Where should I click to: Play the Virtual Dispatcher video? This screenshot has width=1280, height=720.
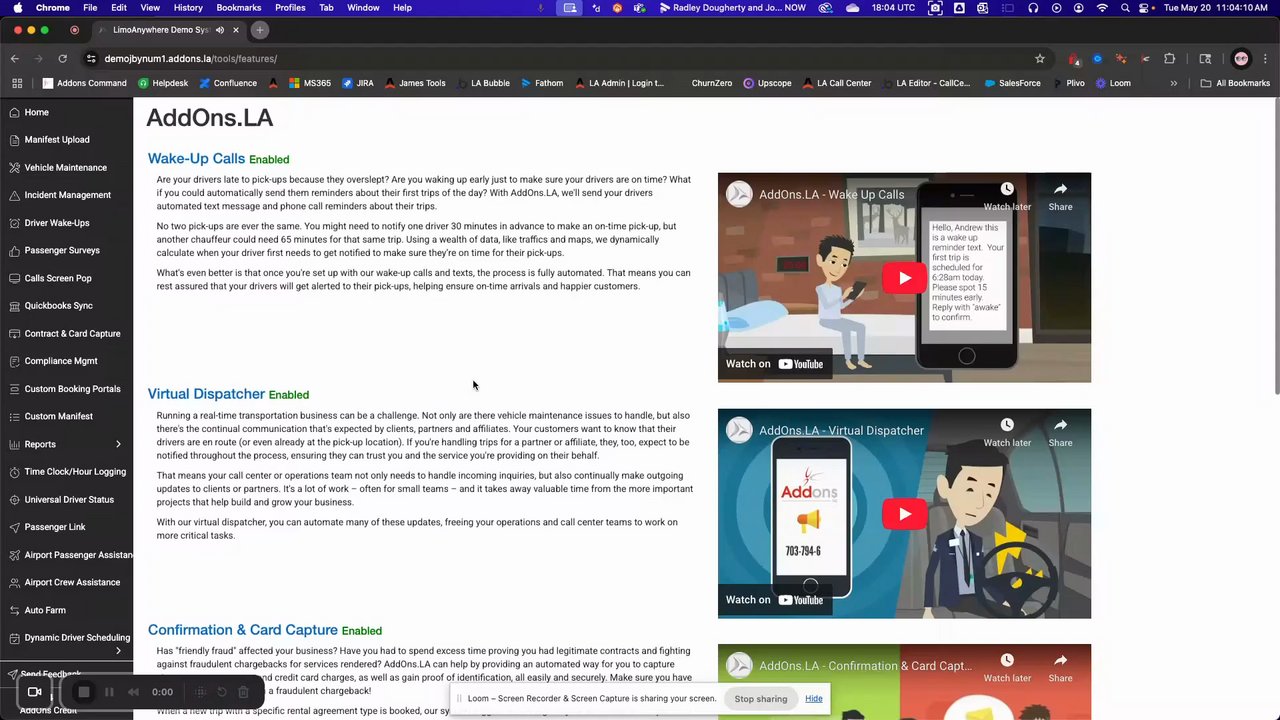coord(904,514)
